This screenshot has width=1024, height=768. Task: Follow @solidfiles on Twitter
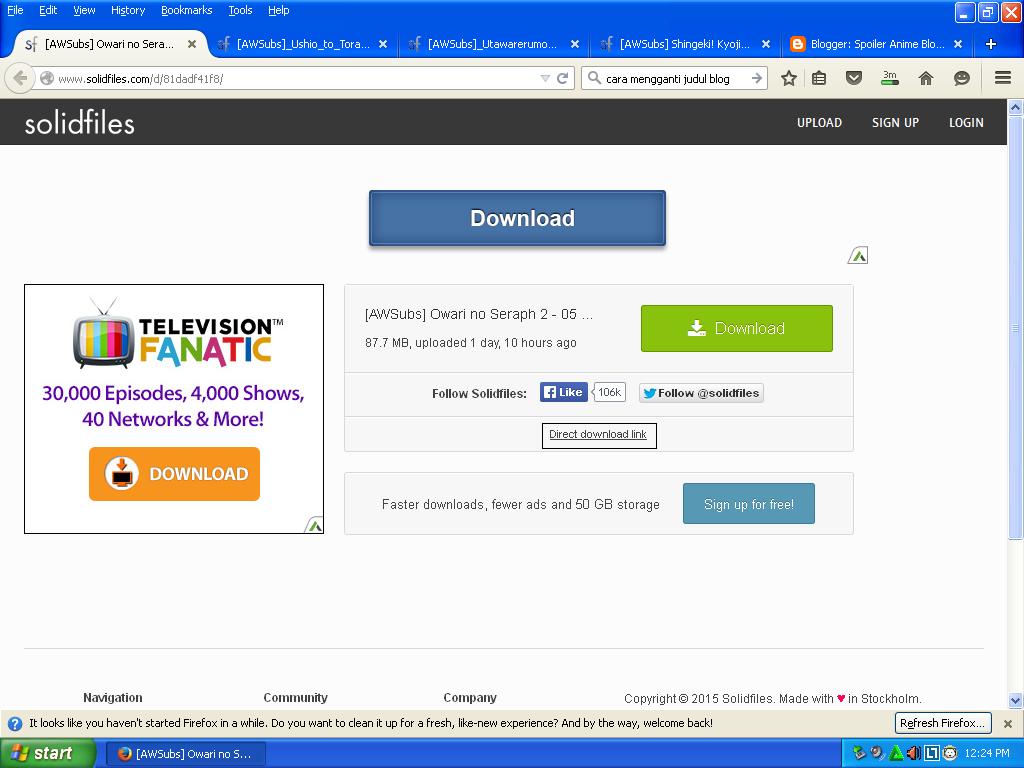coord(702,393)
